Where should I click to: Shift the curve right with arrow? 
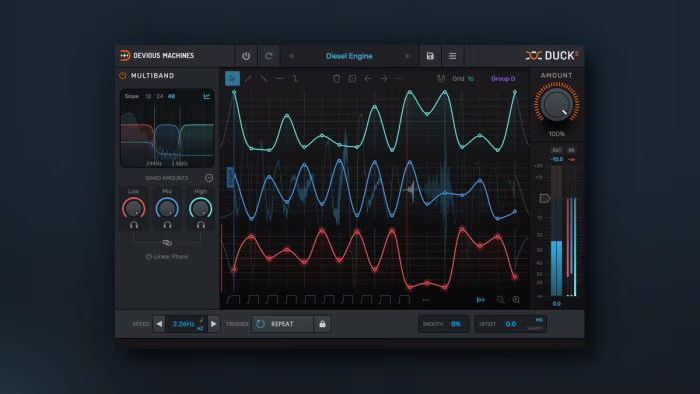pos(383,79)
